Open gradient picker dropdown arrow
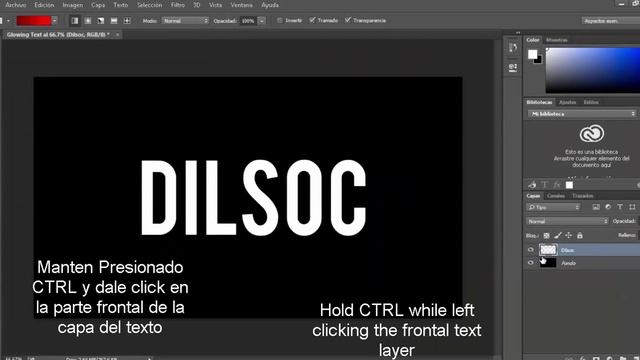The height and width of the screenshot is (360, 640). (54, 20)
